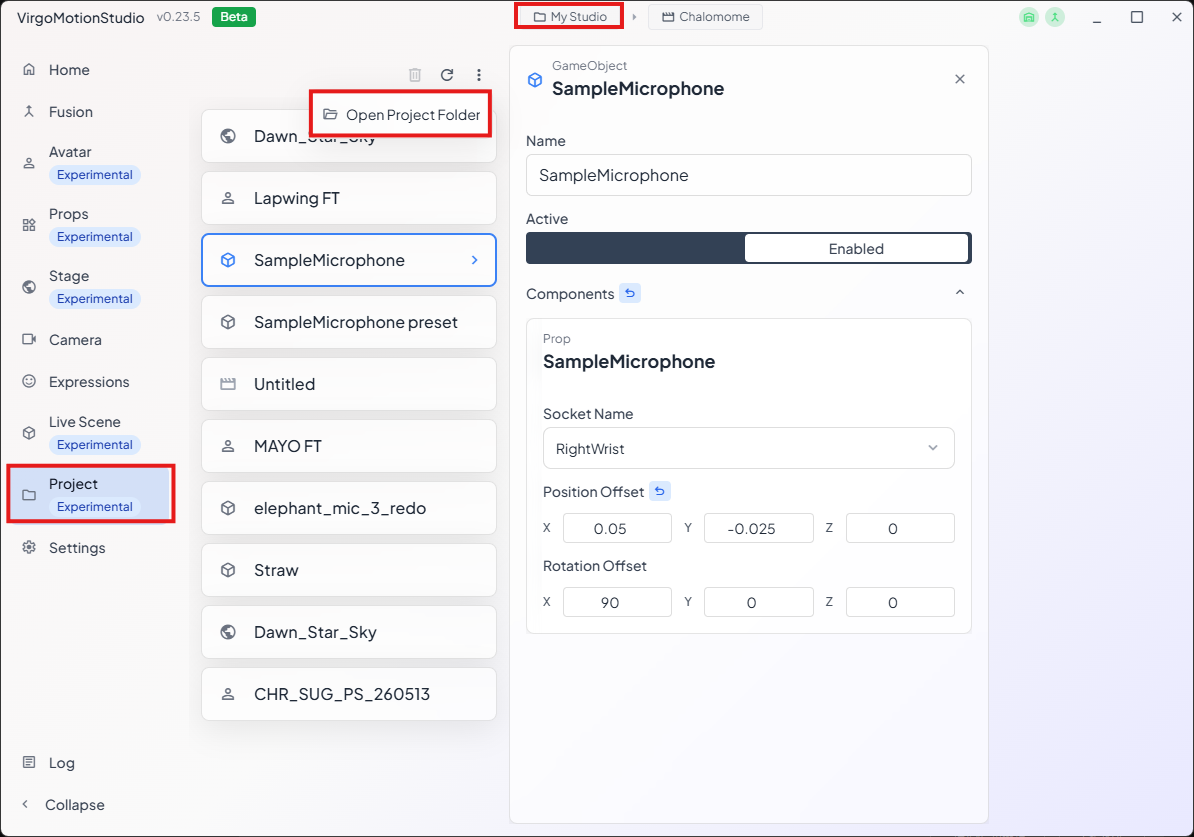Collapse the Components section chevron
1194x837 pixels.
click(x=959, y=292)
